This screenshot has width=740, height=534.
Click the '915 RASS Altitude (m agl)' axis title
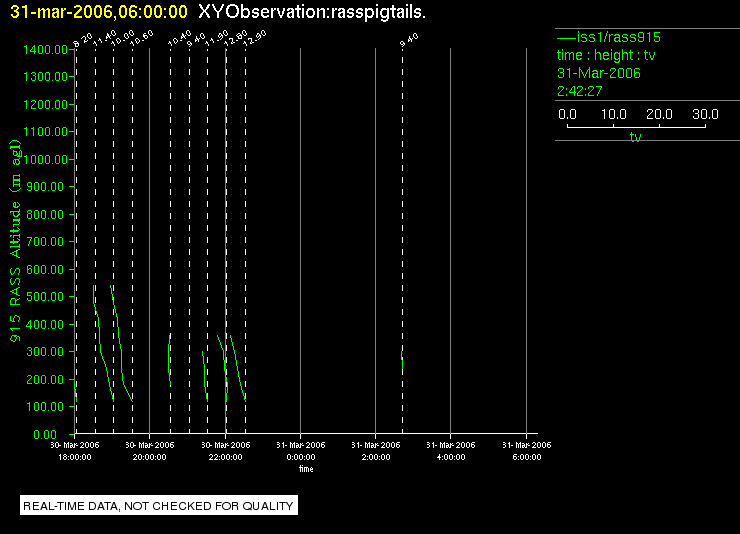pos(15,241)
